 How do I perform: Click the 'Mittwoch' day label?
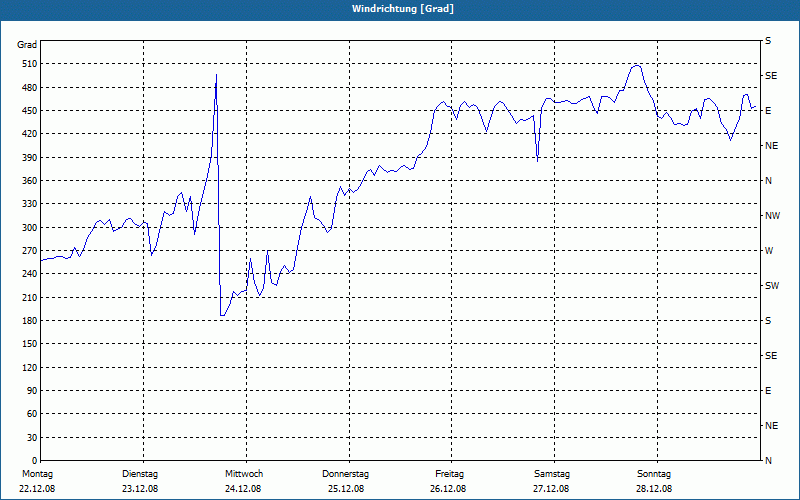[x=244, y=474]
